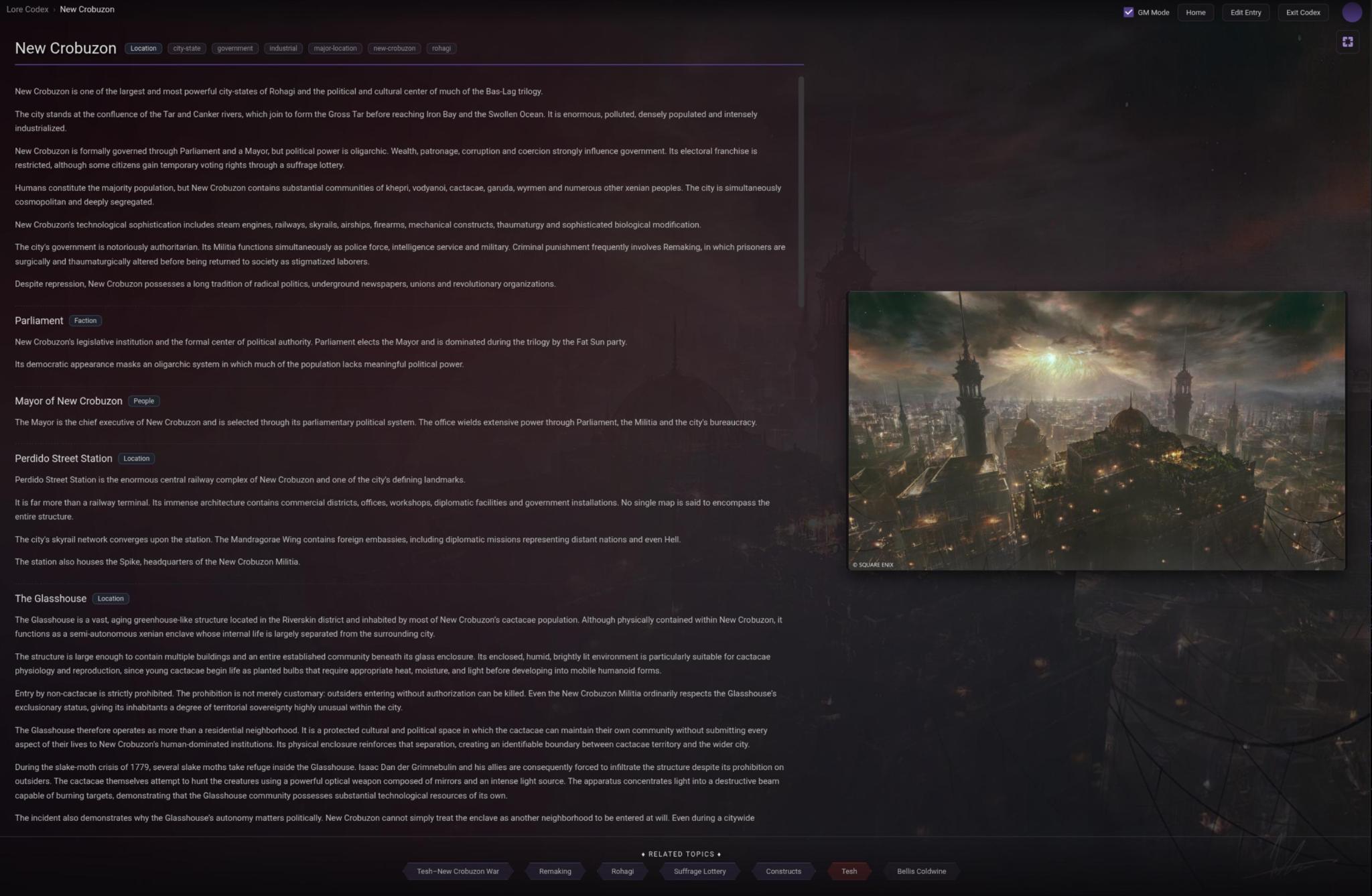Select the major-location tag
The image size is (1372, 896).
pos(336,48)
